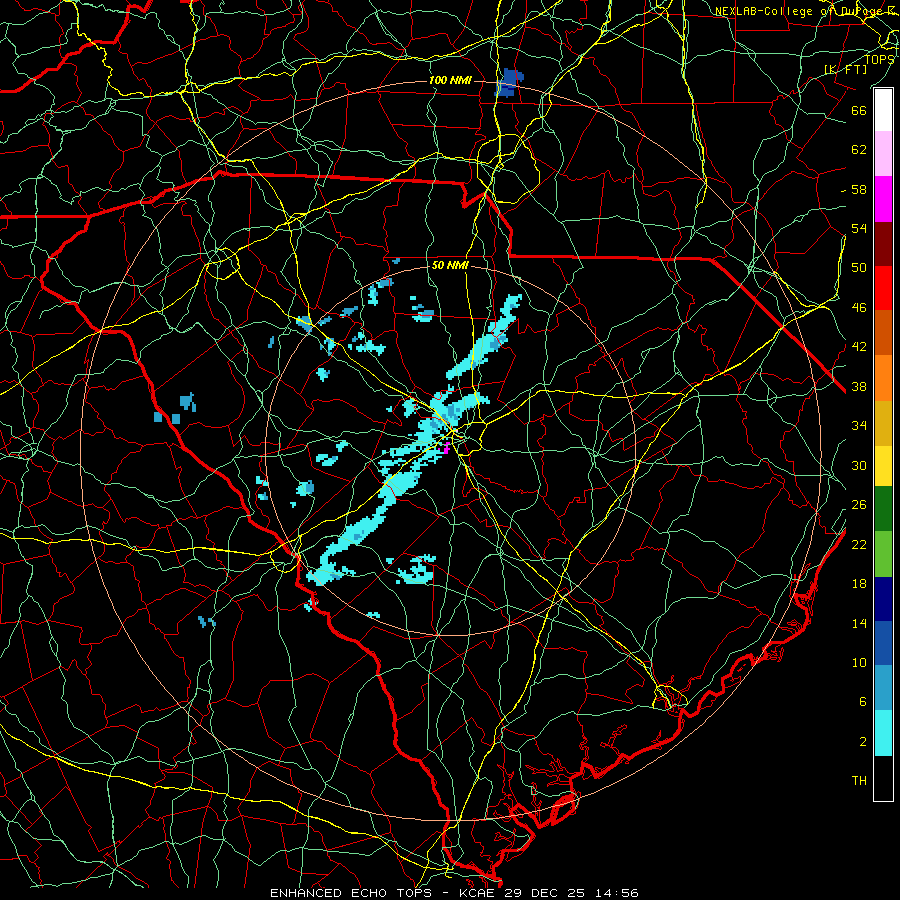
Task: Click the 14:56 timestamp in caption
Action: 615,893
